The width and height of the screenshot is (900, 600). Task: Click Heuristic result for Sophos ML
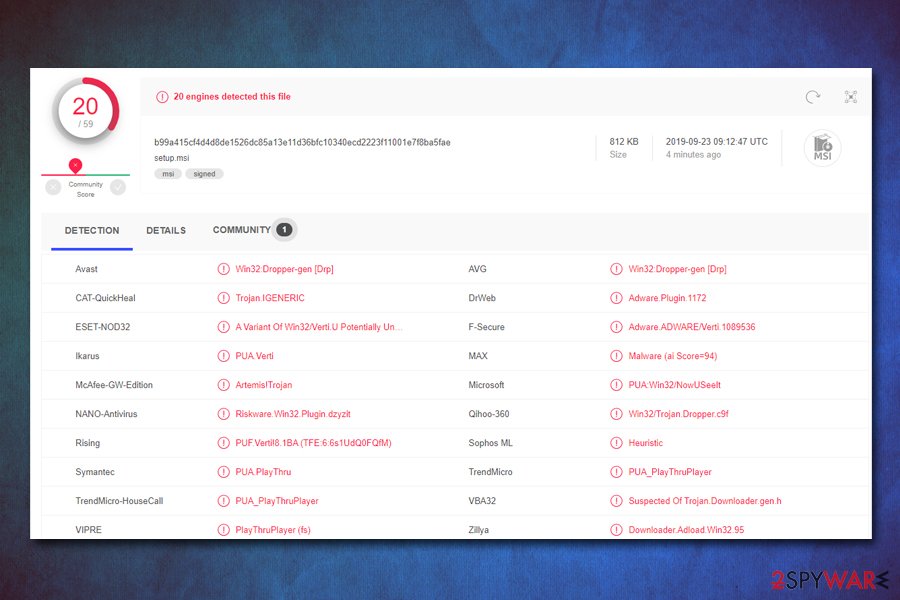[x=645, y=443]
